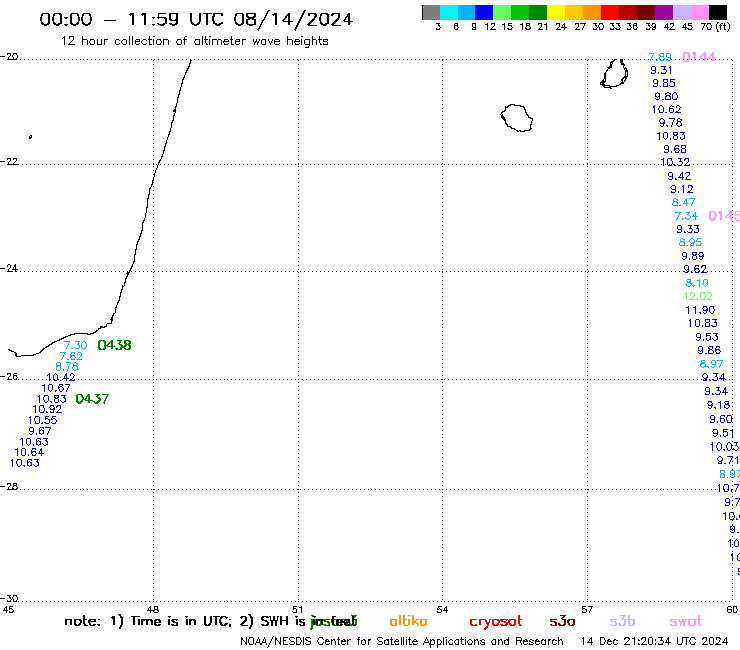Click the wave height value 10.55
Image resolution: width=740 pixels, height=650 pixels.
pos(42,420)
